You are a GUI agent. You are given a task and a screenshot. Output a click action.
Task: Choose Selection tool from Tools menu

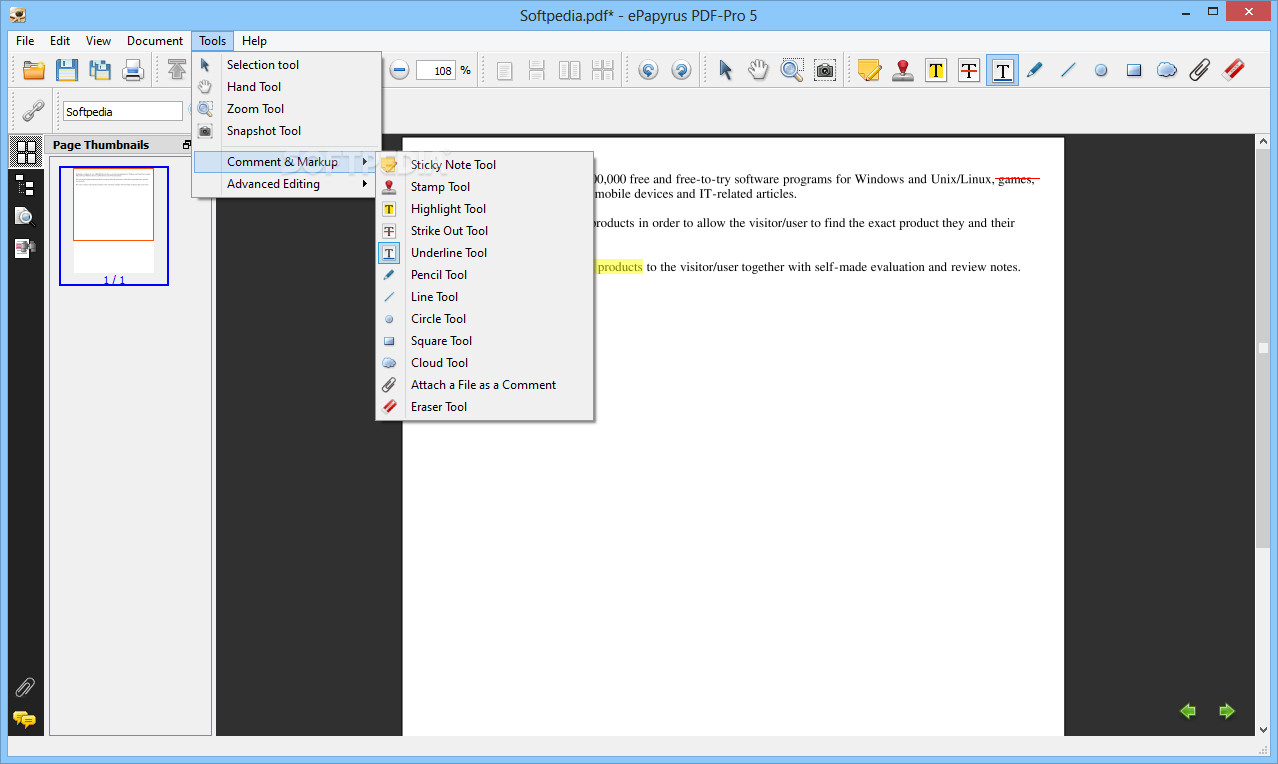pyautogui.click(x=287, y=65)
